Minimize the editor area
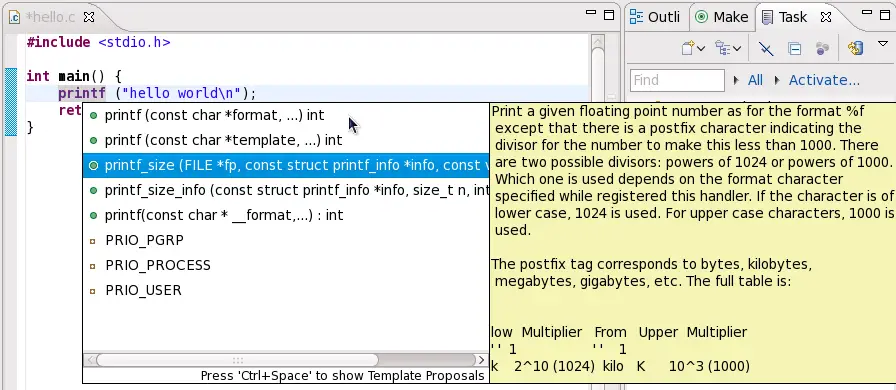 click(592, 13)
